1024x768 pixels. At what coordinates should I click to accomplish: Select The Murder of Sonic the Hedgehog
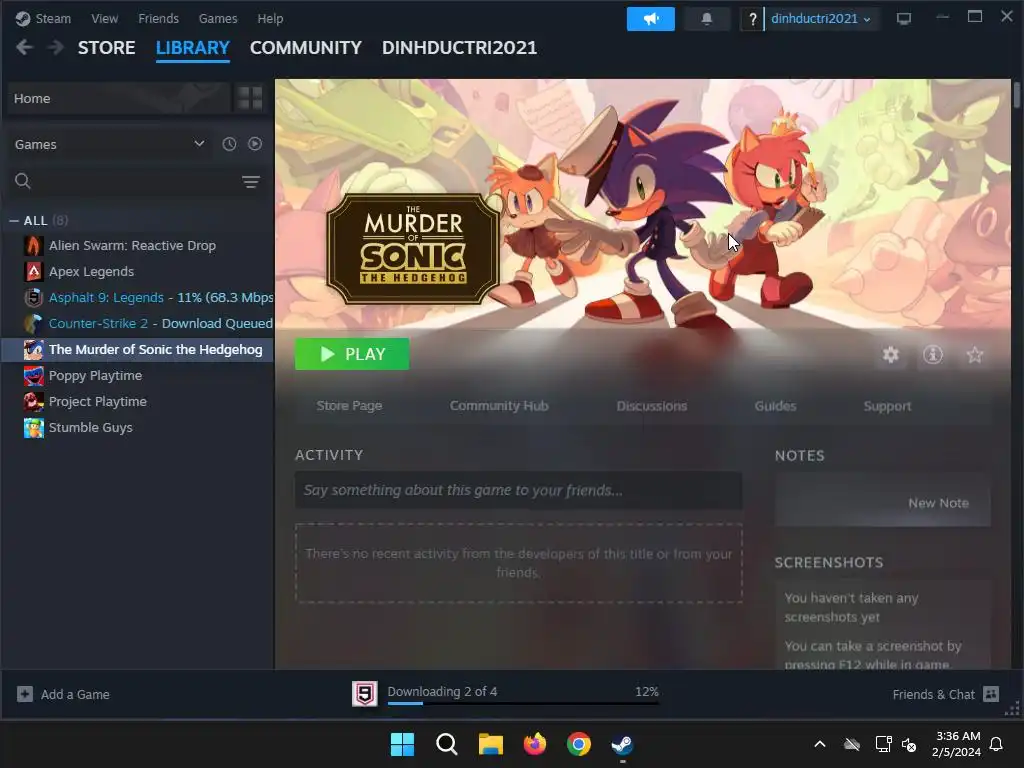tap(138, 349)
